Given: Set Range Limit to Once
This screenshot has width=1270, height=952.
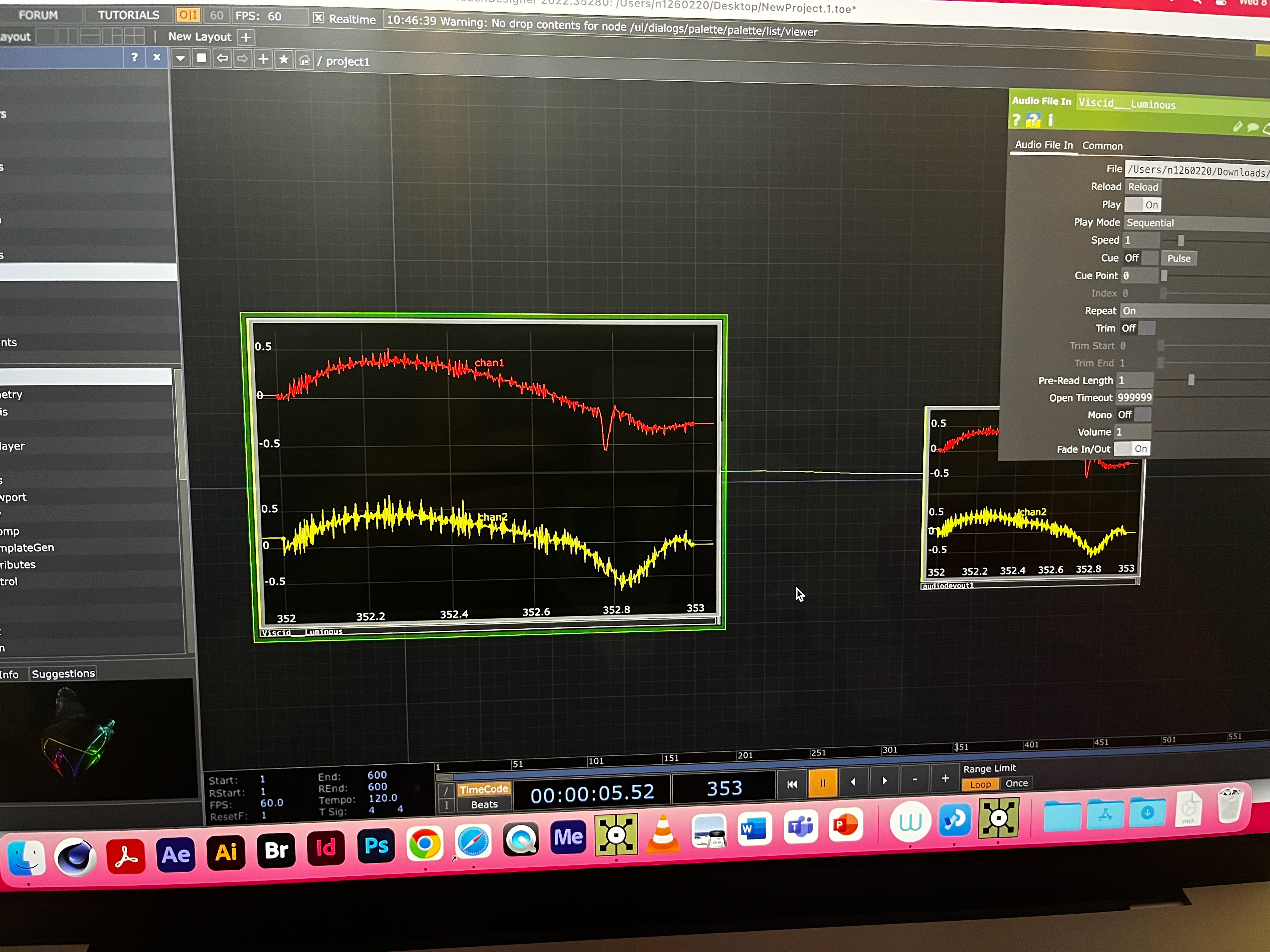Looking at the screenshot, I should coord(1016,783).
